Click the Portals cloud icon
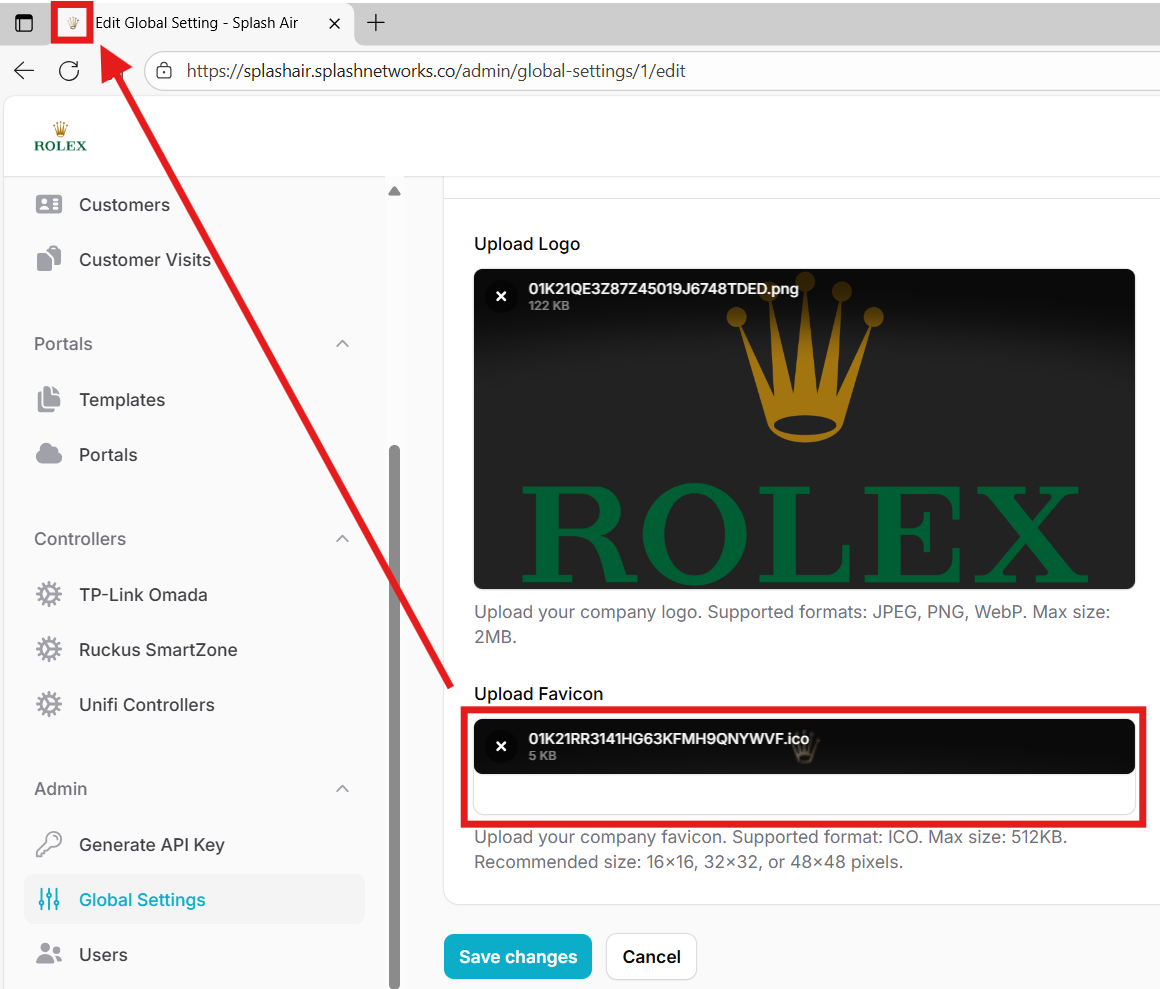Screen dimensions: 1160x989 (x=48, y=455)
